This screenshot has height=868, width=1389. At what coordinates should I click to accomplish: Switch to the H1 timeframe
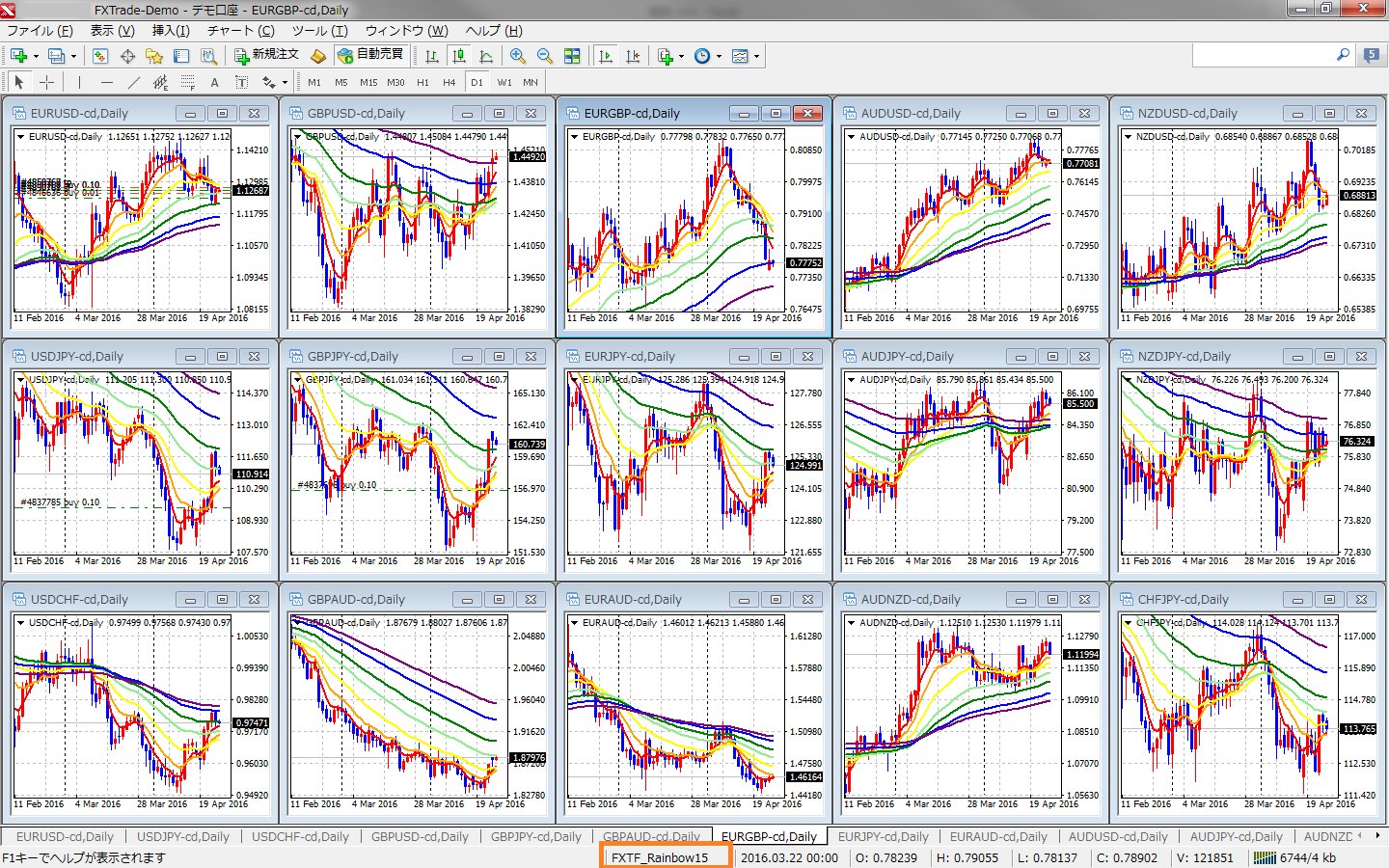[x=422, y=82]
